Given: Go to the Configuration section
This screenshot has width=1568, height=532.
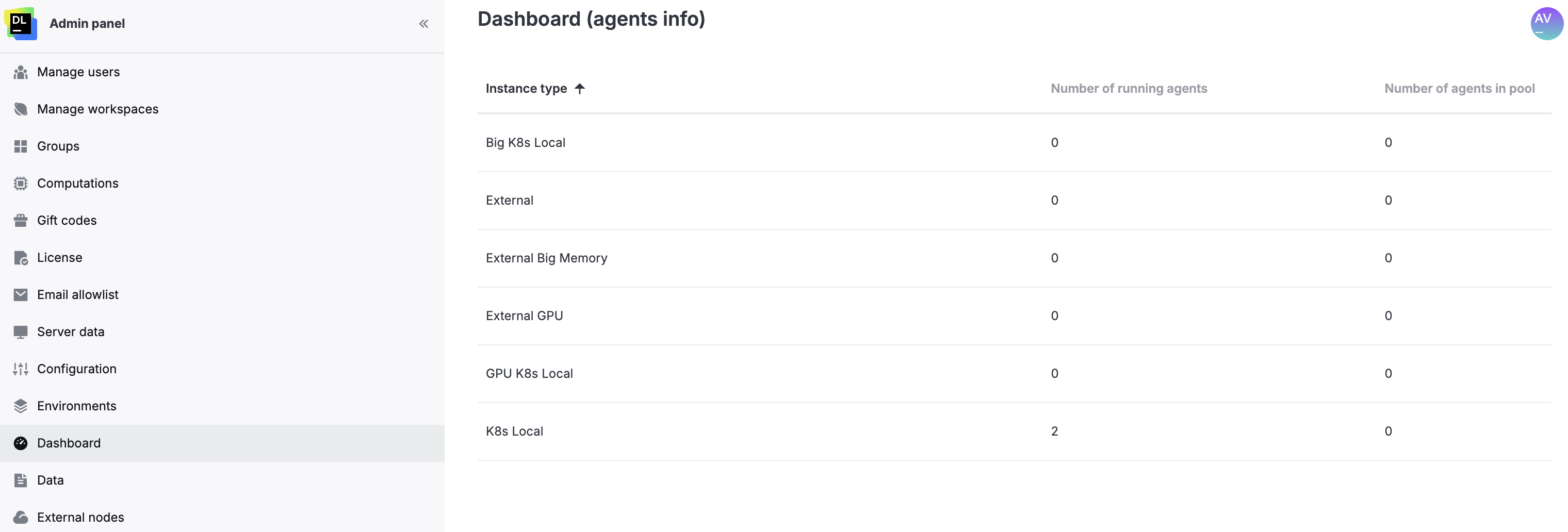Looking at the screenshot, I should [77, 369].
